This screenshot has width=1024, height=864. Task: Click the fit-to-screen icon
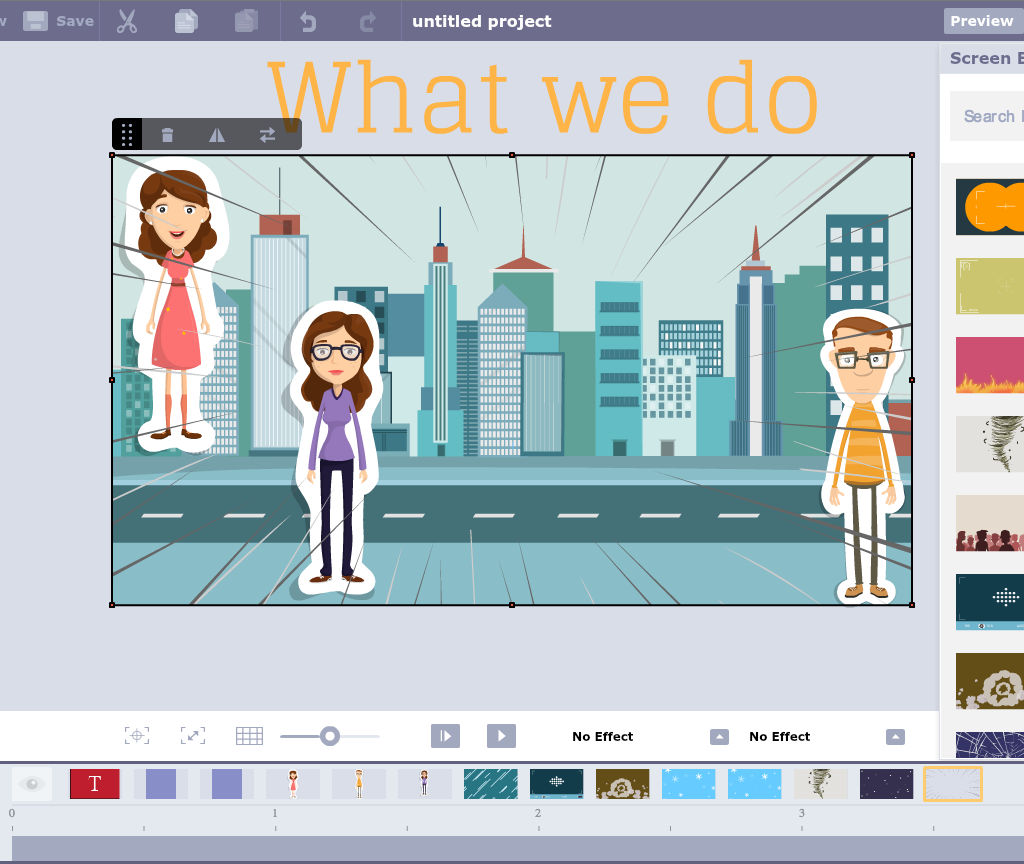192,736
